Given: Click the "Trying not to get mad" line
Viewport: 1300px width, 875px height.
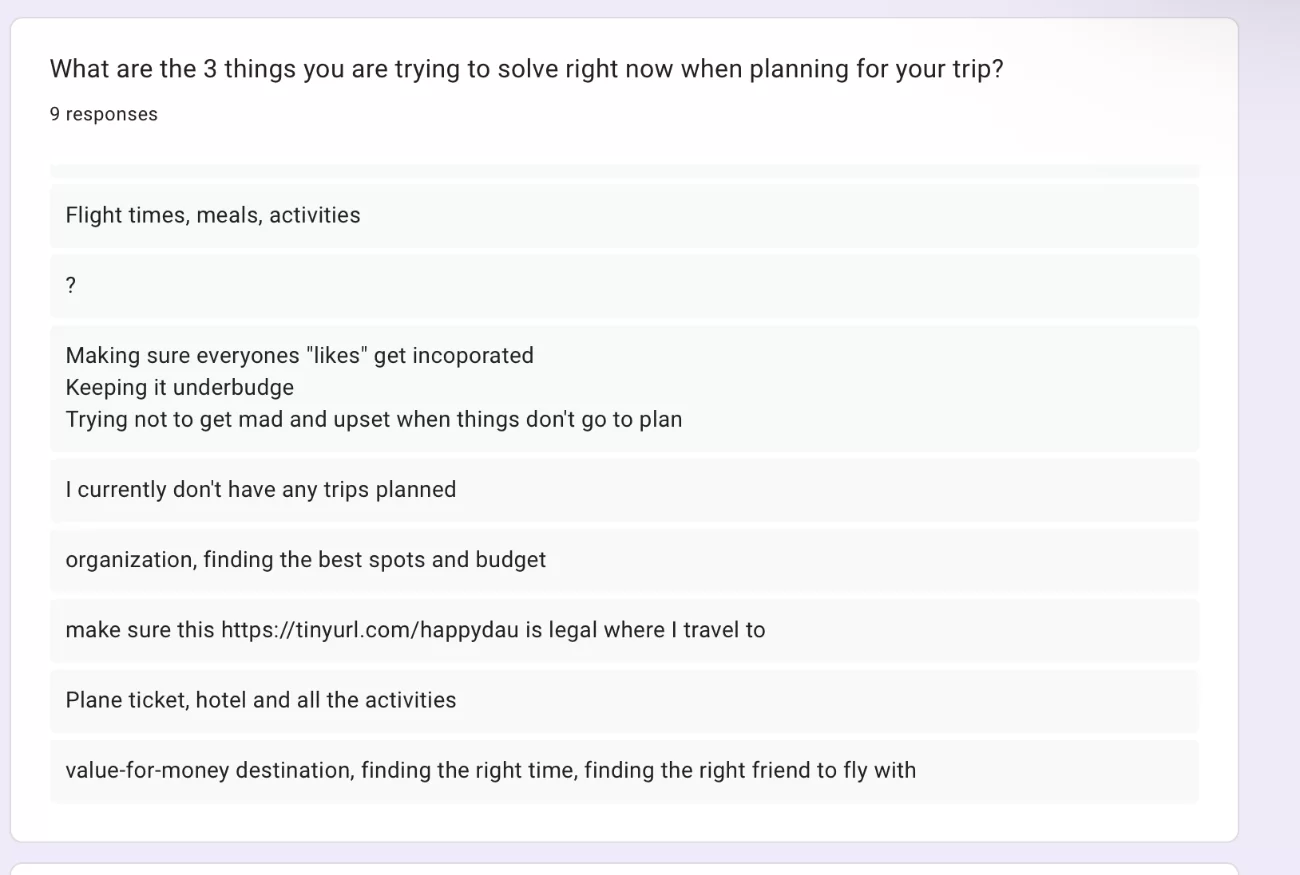Looking at the screenshot, I should (374, 419).
